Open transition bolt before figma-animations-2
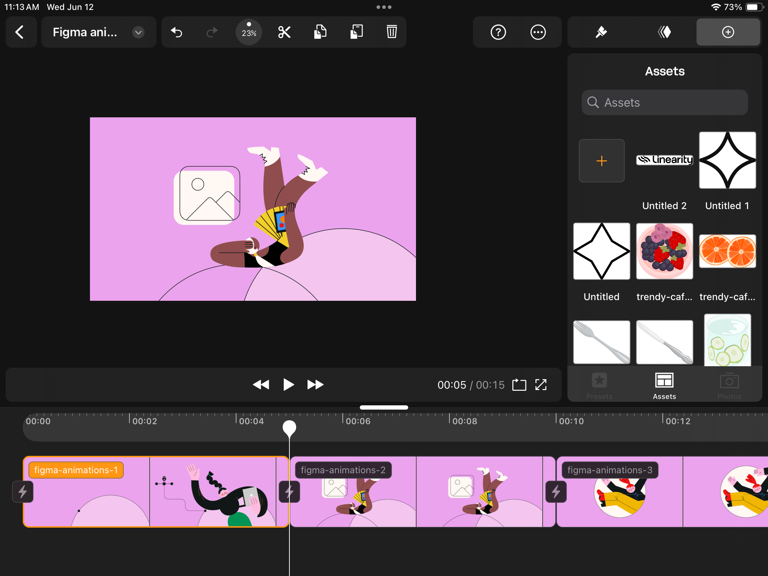The width and height of the screenshot is (768, 576). [x=289, y=492]
